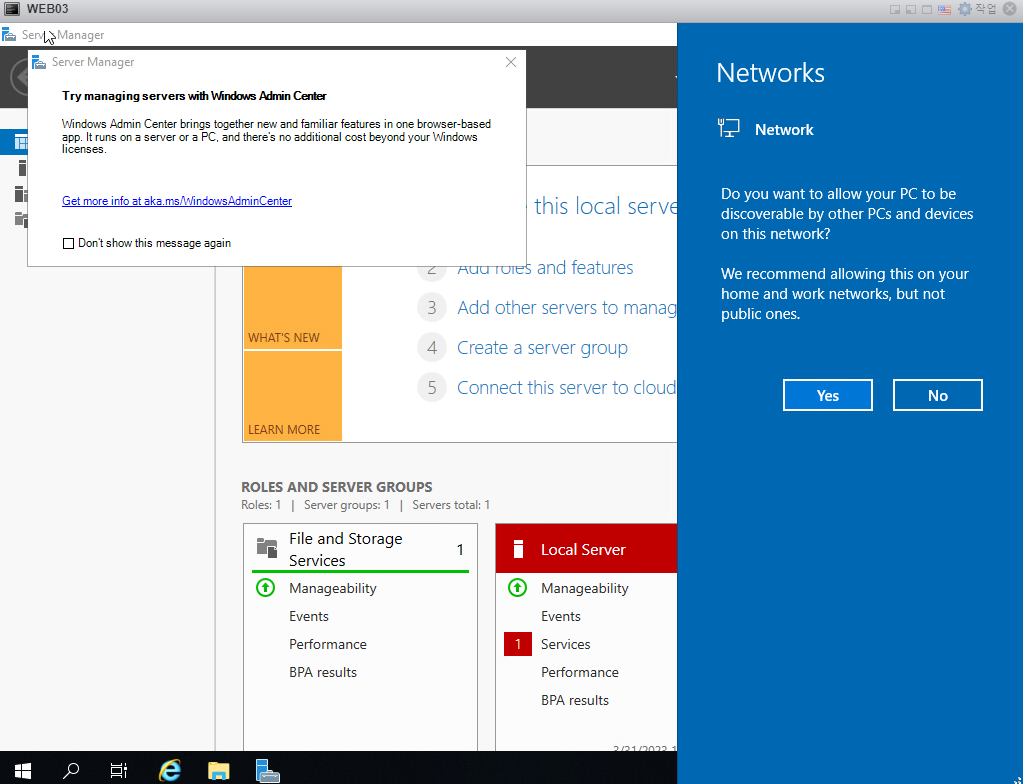Click No in the Networks panel
The image size is (1023, 784).
(x=938, y=395)
